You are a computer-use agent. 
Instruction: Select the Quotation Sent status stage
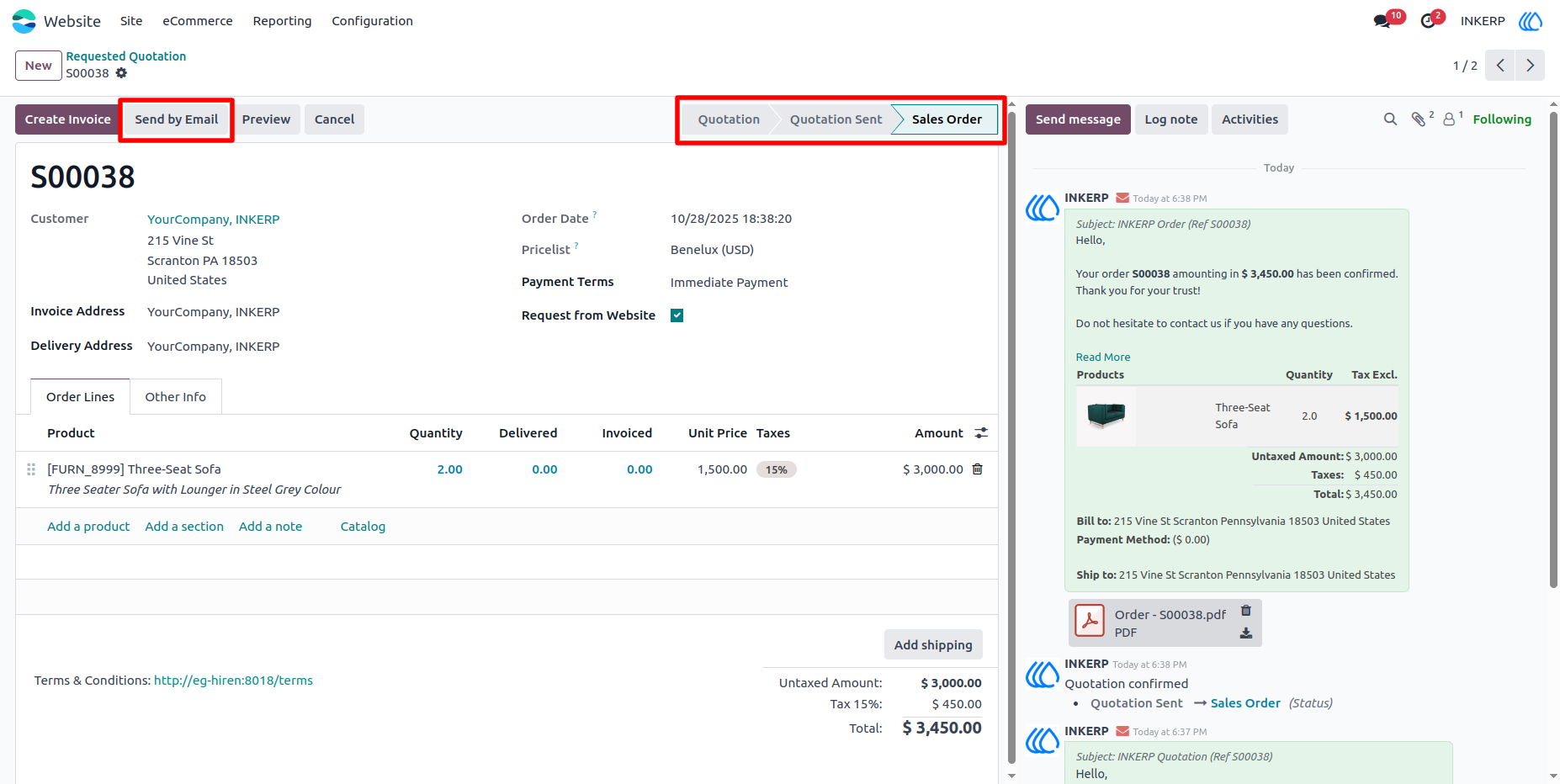pyautogui.click(x=836, y=119)
